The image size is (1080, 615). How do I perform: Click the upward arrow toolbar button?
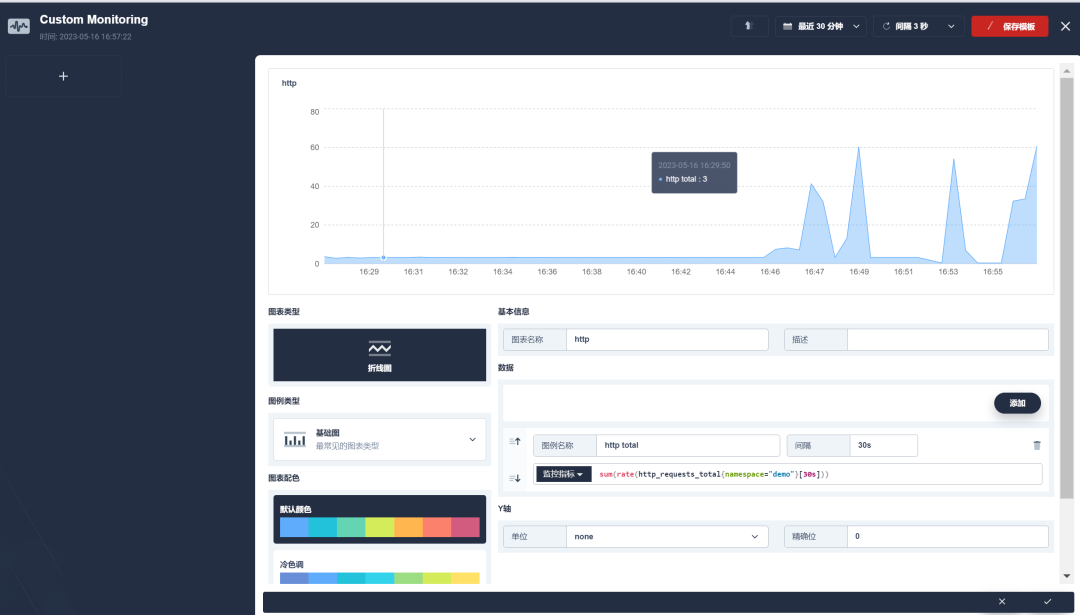pos(749,26)
